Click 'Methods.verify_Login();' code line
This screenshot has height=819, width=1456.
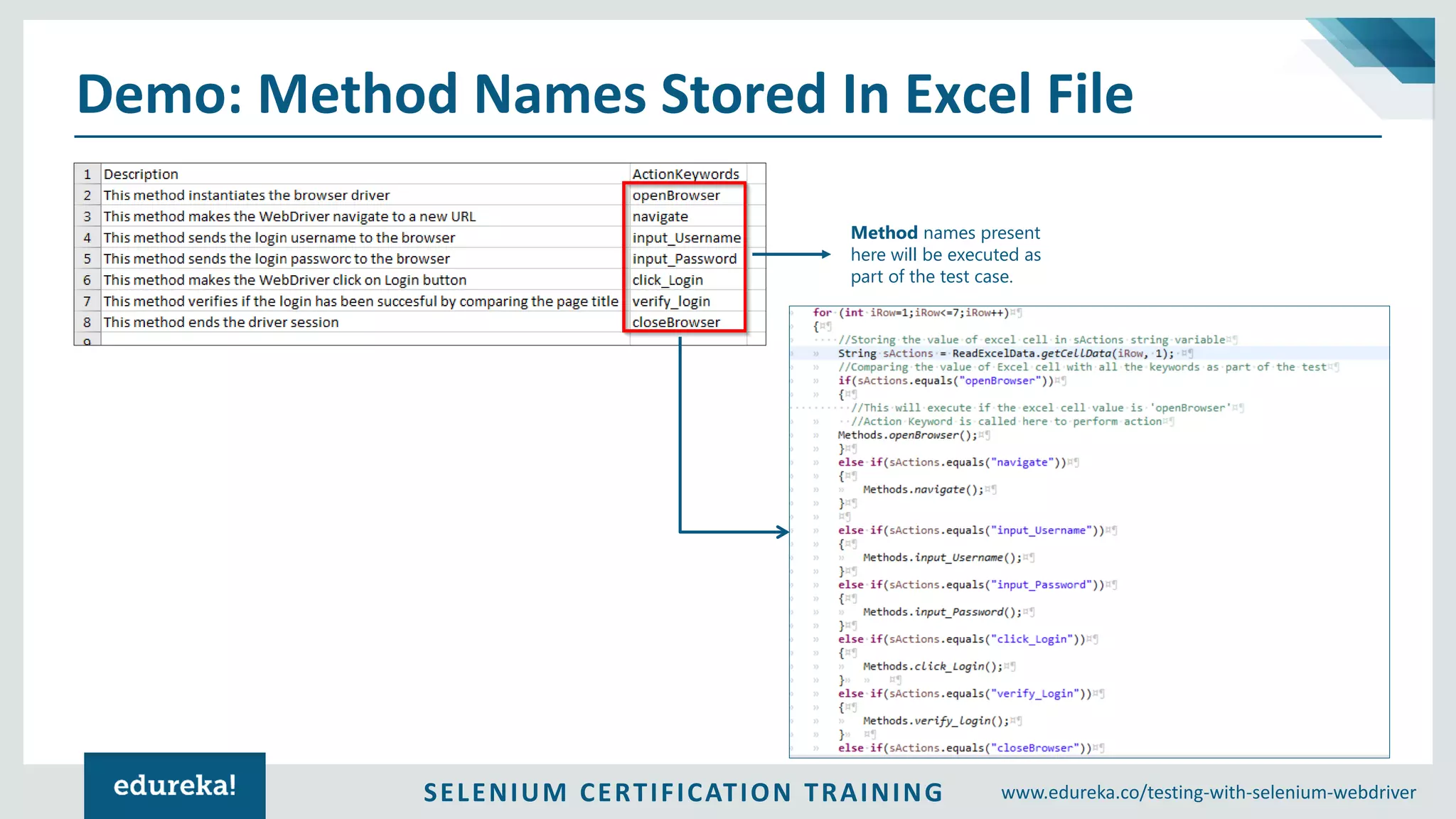pos(936,720)
